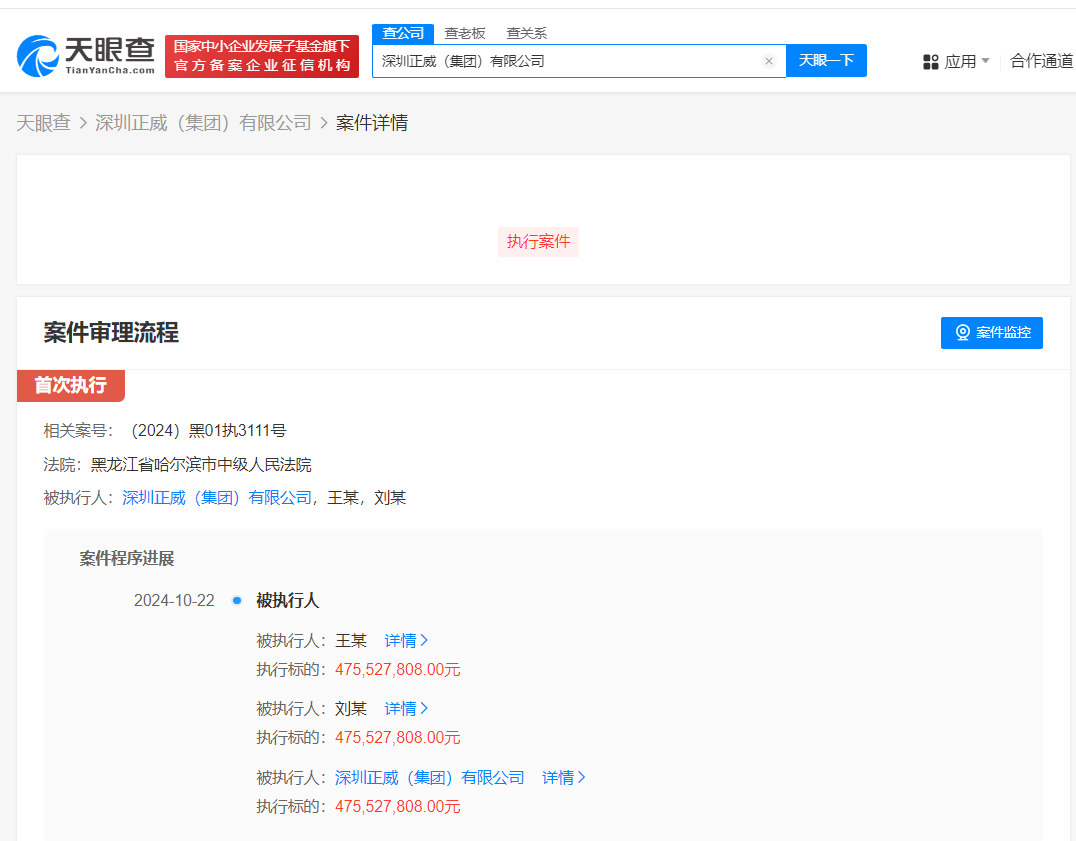
Task: Click 475,527,808.00元 amount under 王某
Action: 398,670
